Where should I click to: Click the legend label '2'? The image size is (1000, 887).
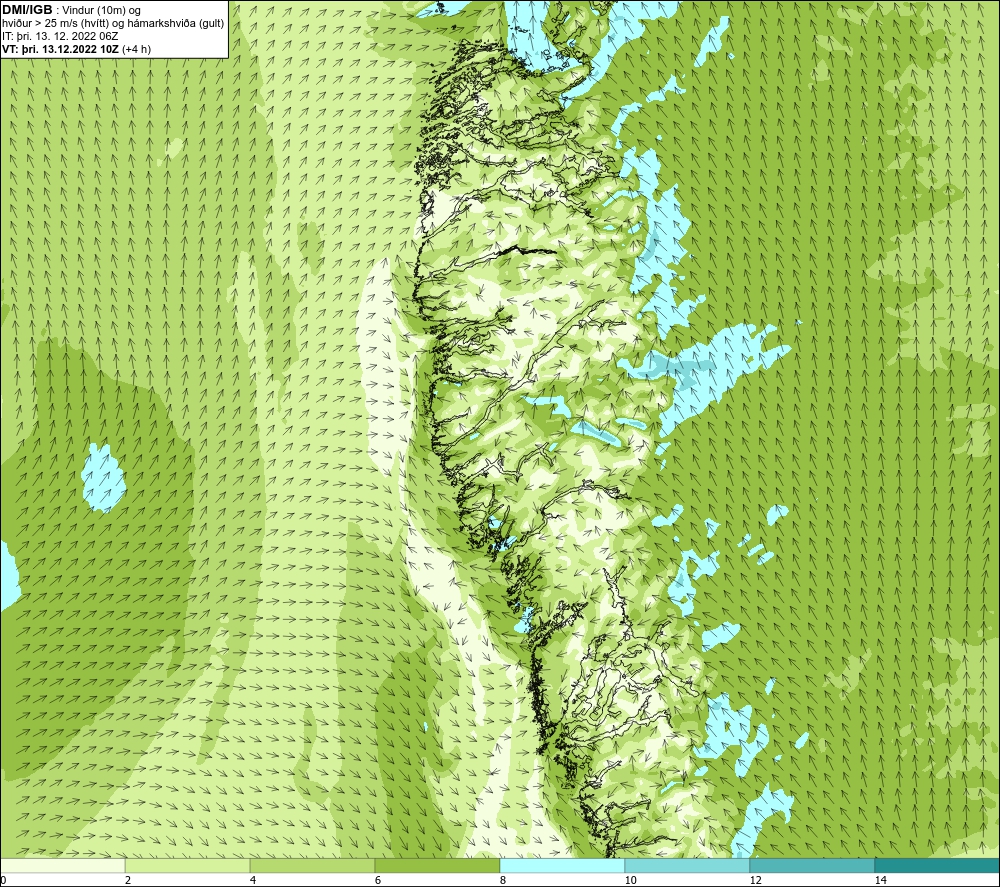[128, 880]
